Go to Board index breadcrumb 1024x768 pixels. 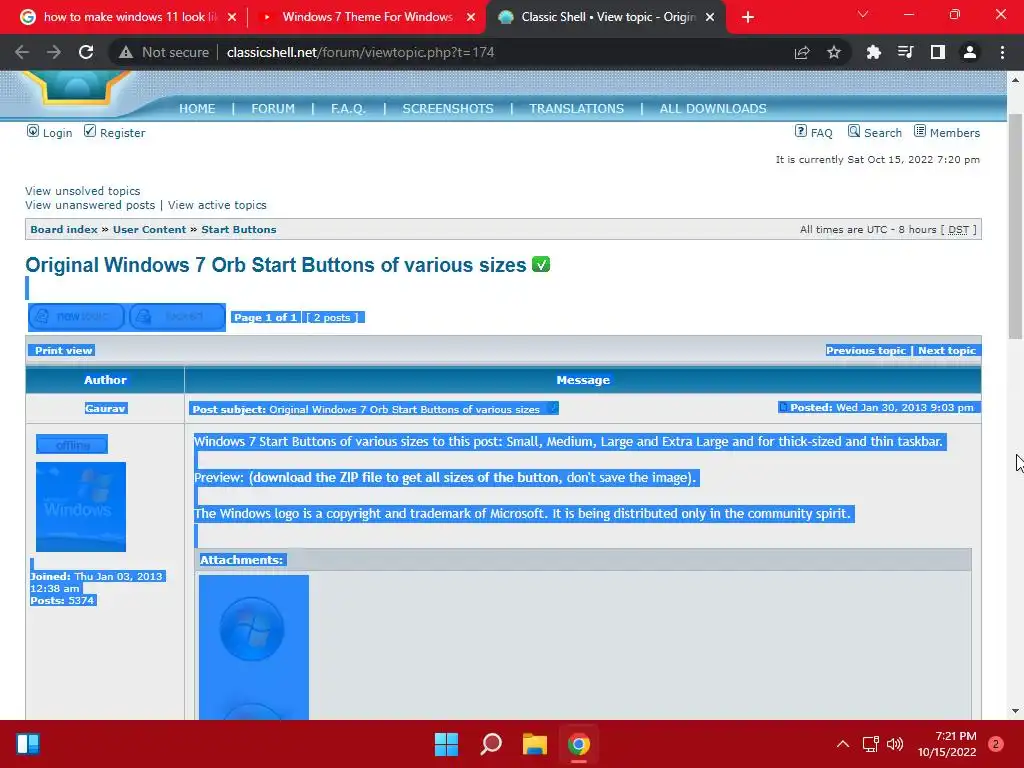pos(64,229)
